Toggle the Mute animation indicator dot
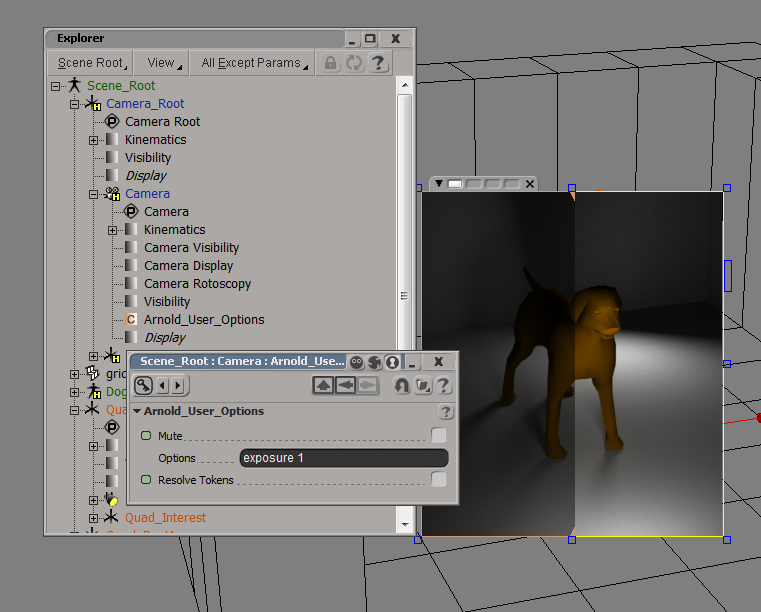Image resolution: width=761 pixels, height=612 pixels. pos(146,436)
